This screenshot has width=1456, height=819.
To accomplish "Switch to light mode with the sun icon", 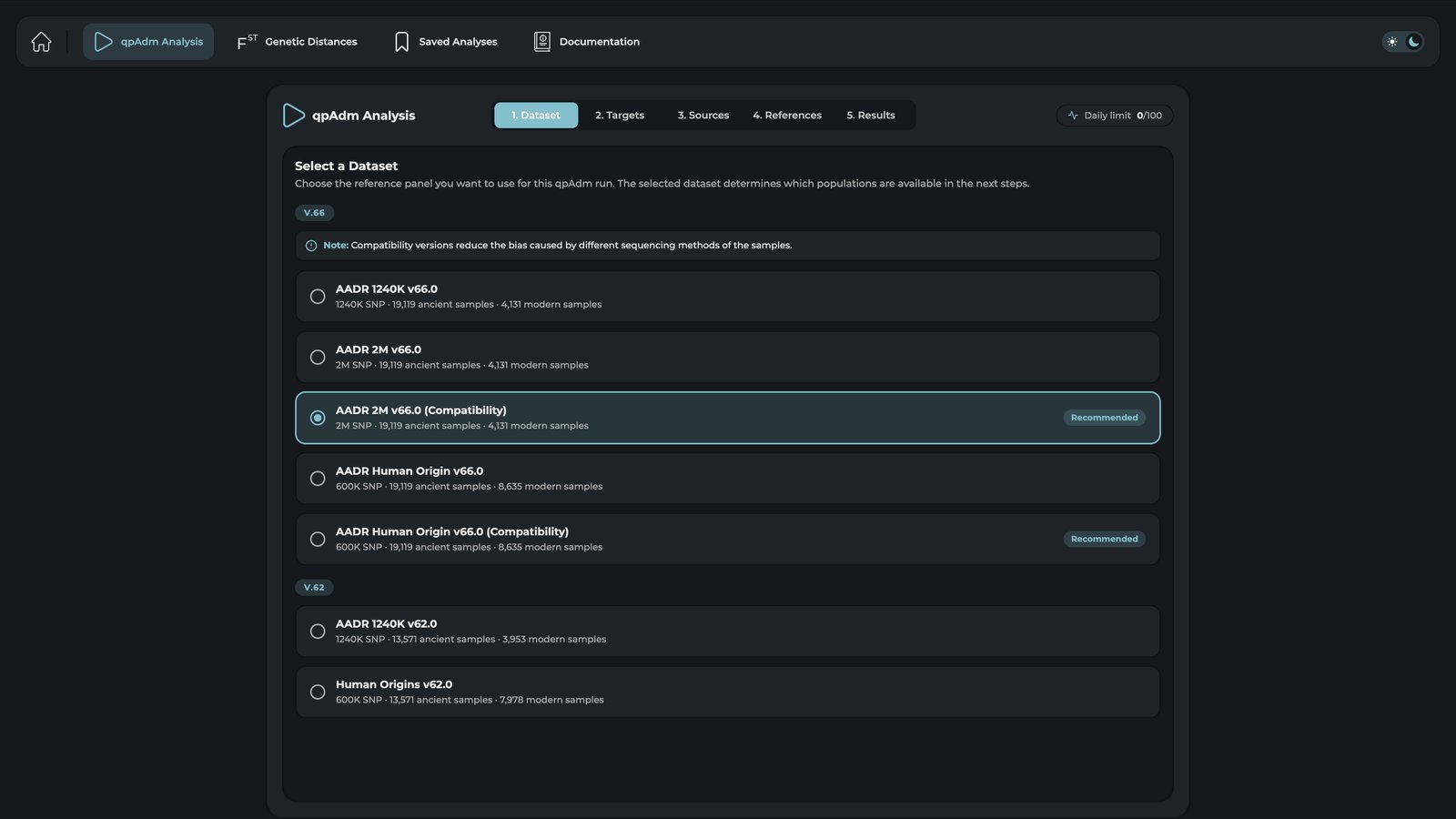I will 1392,42.
